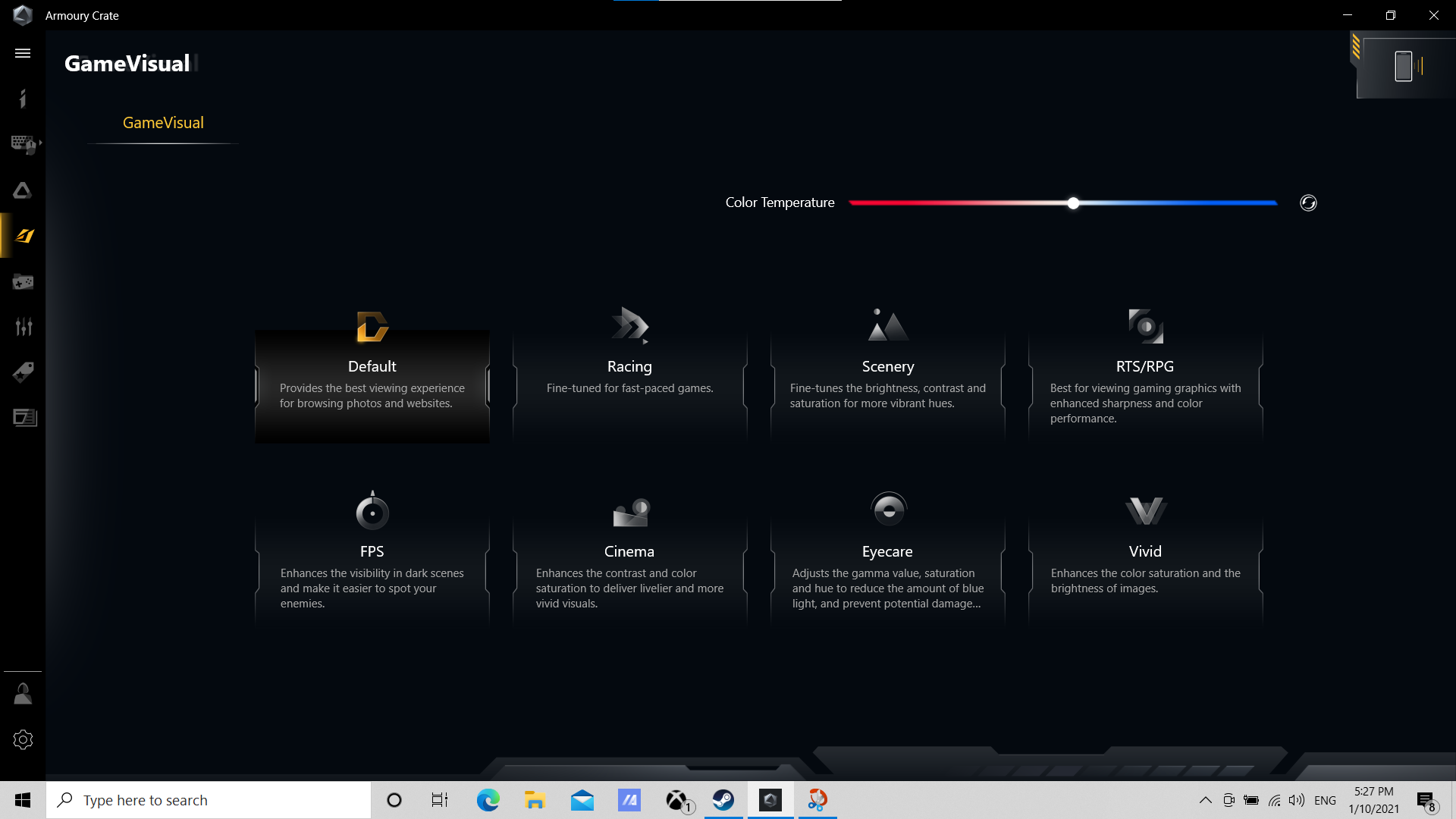Click RTS/RPG 'Best for viewing gaming graphics' description
Image resolution: width=1456 pixels, height=819 pixels.
(x=1145, y=403)
